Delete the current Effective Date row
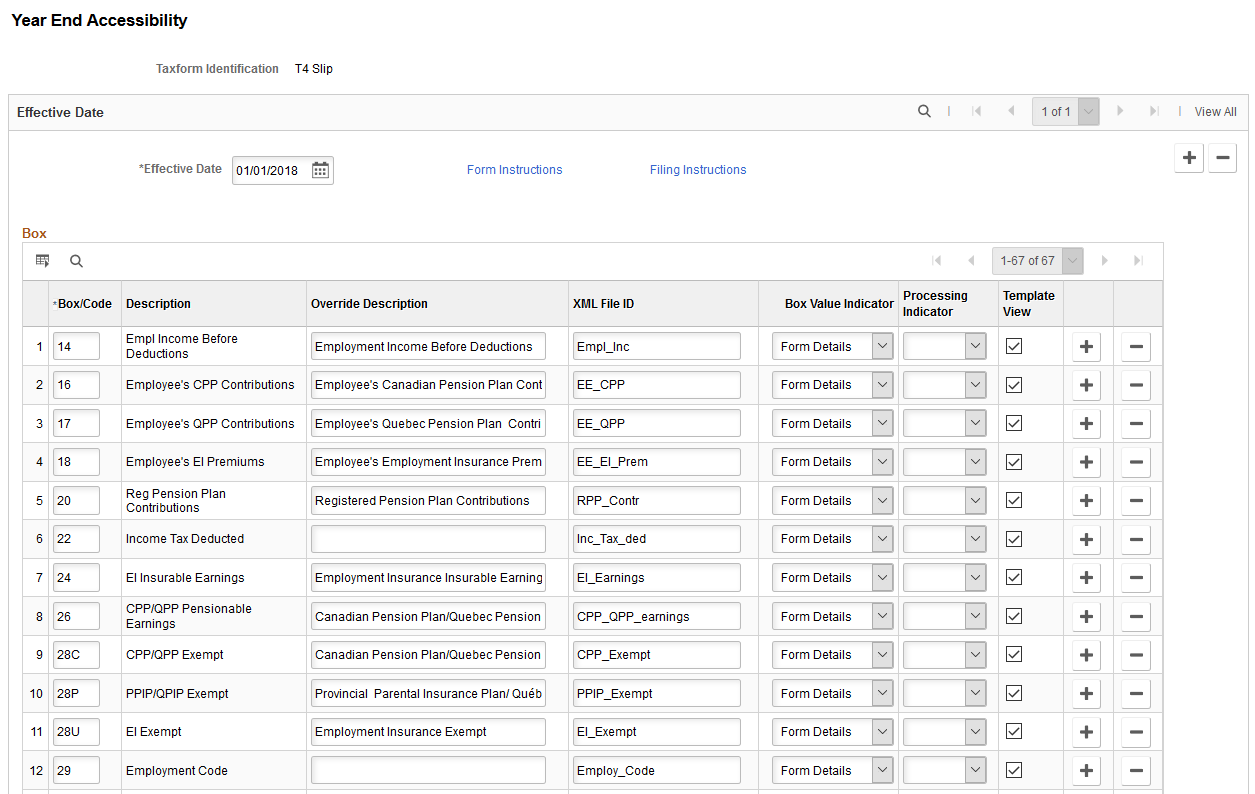 [x=1222, y=158]
